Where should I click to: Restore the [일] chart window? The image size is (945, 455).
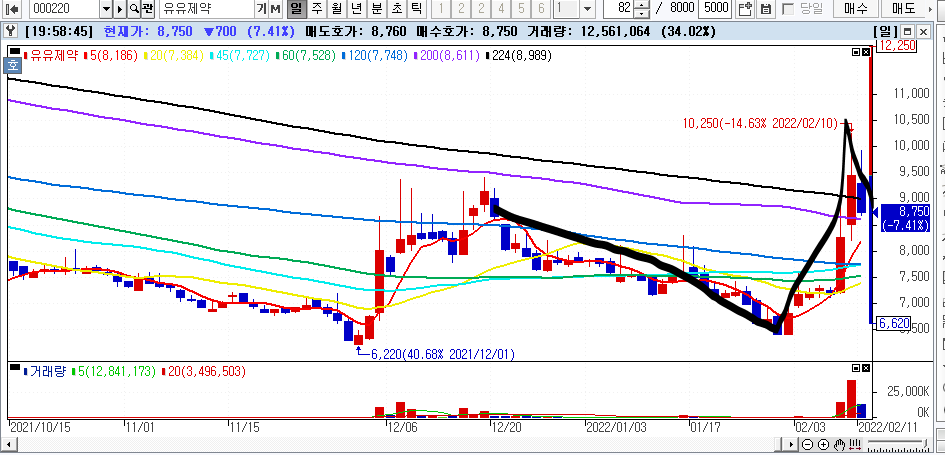pyautogui.click(x=908, y=32)
